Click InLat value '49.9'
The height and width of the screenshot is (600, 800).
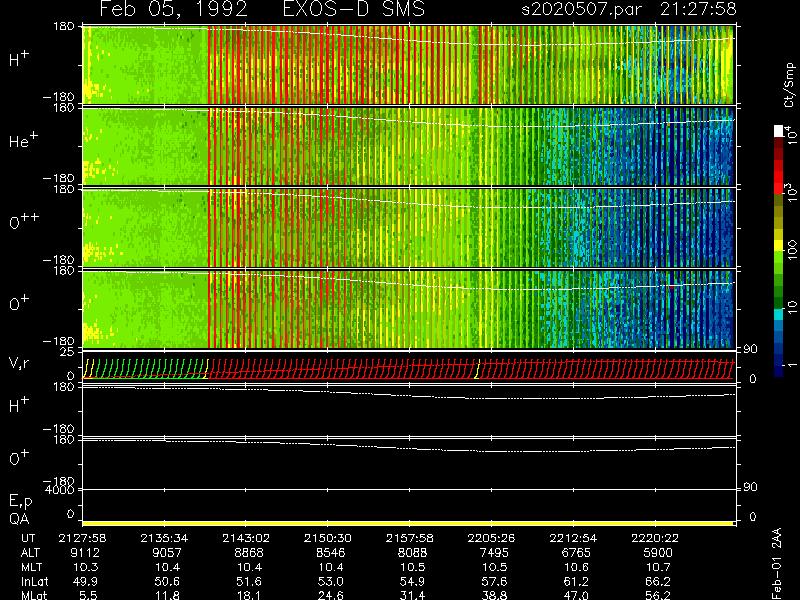tap(86, 581)
